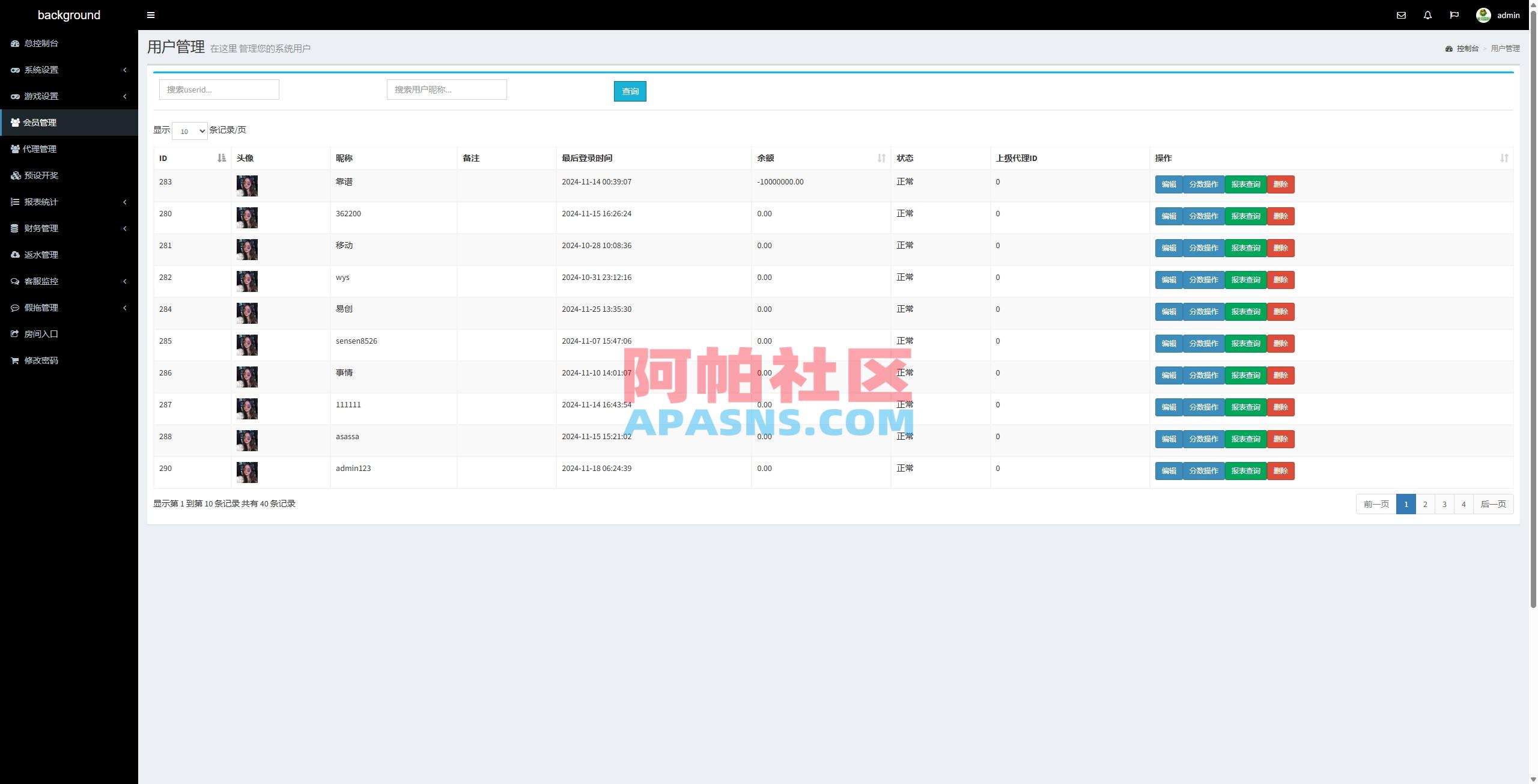The height and width of the screenshot is (784, 1538).
Task: Click the chat flag icon near admin avatar
Action: (x=1454, y=15)
